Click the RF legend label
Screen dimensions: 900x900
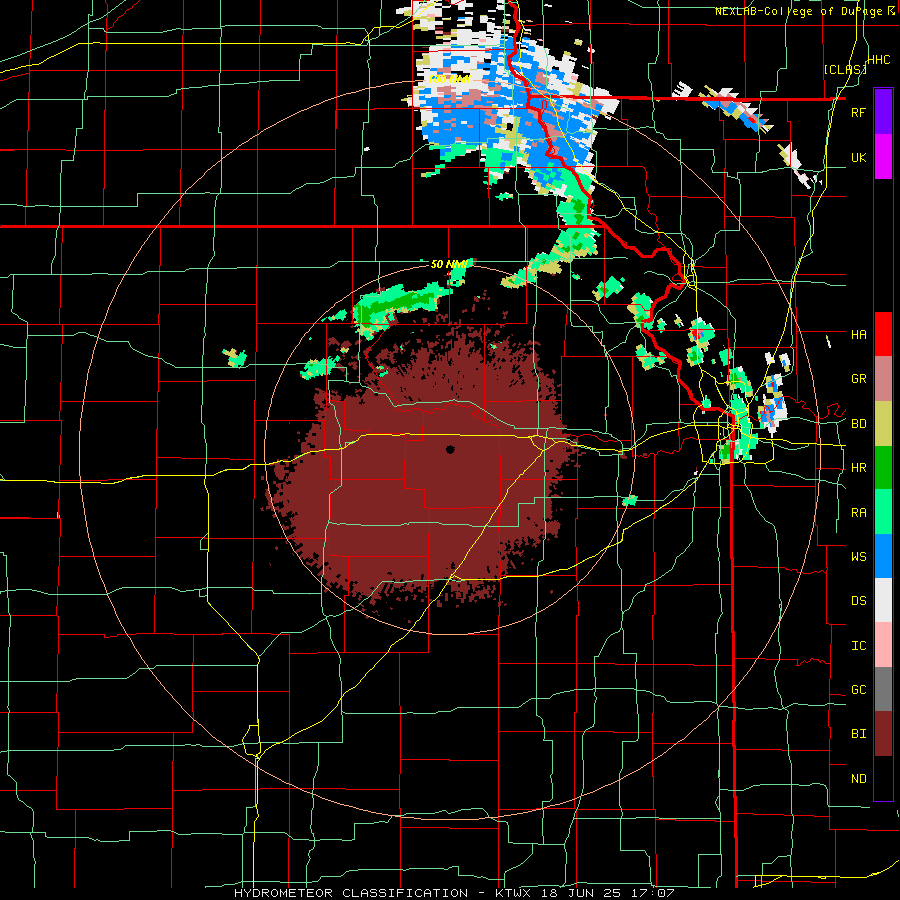[x=858, y=112]
